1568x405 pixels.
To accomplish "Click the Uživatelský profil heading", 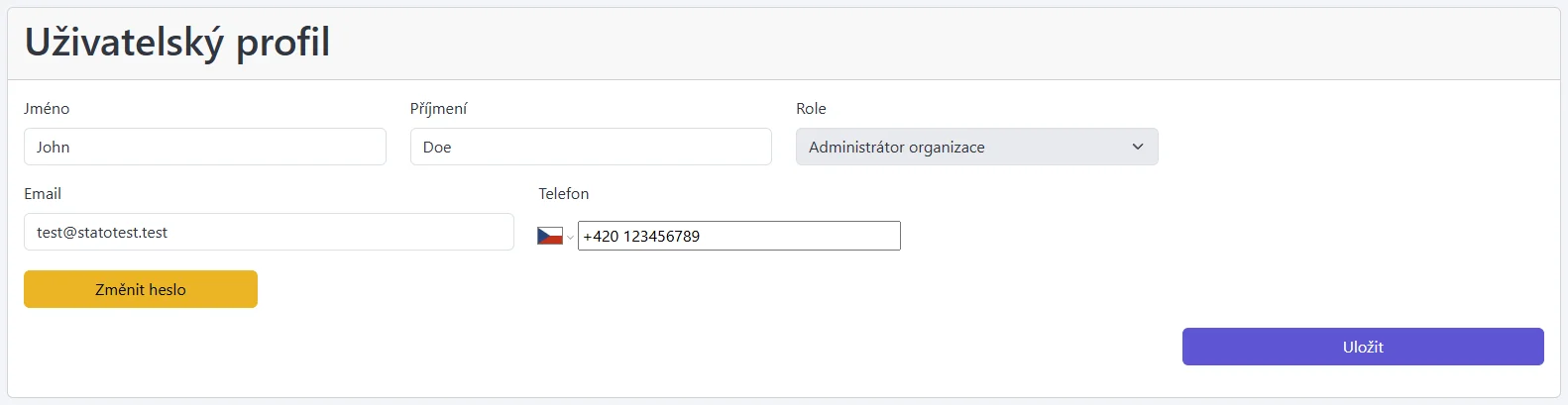I will pyautogui.click(x=177, y=43).
